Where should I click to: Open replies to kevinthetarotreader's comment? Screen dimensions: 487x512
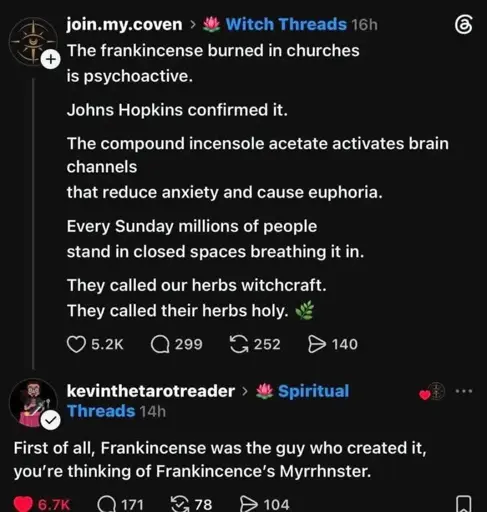point(106,504)
